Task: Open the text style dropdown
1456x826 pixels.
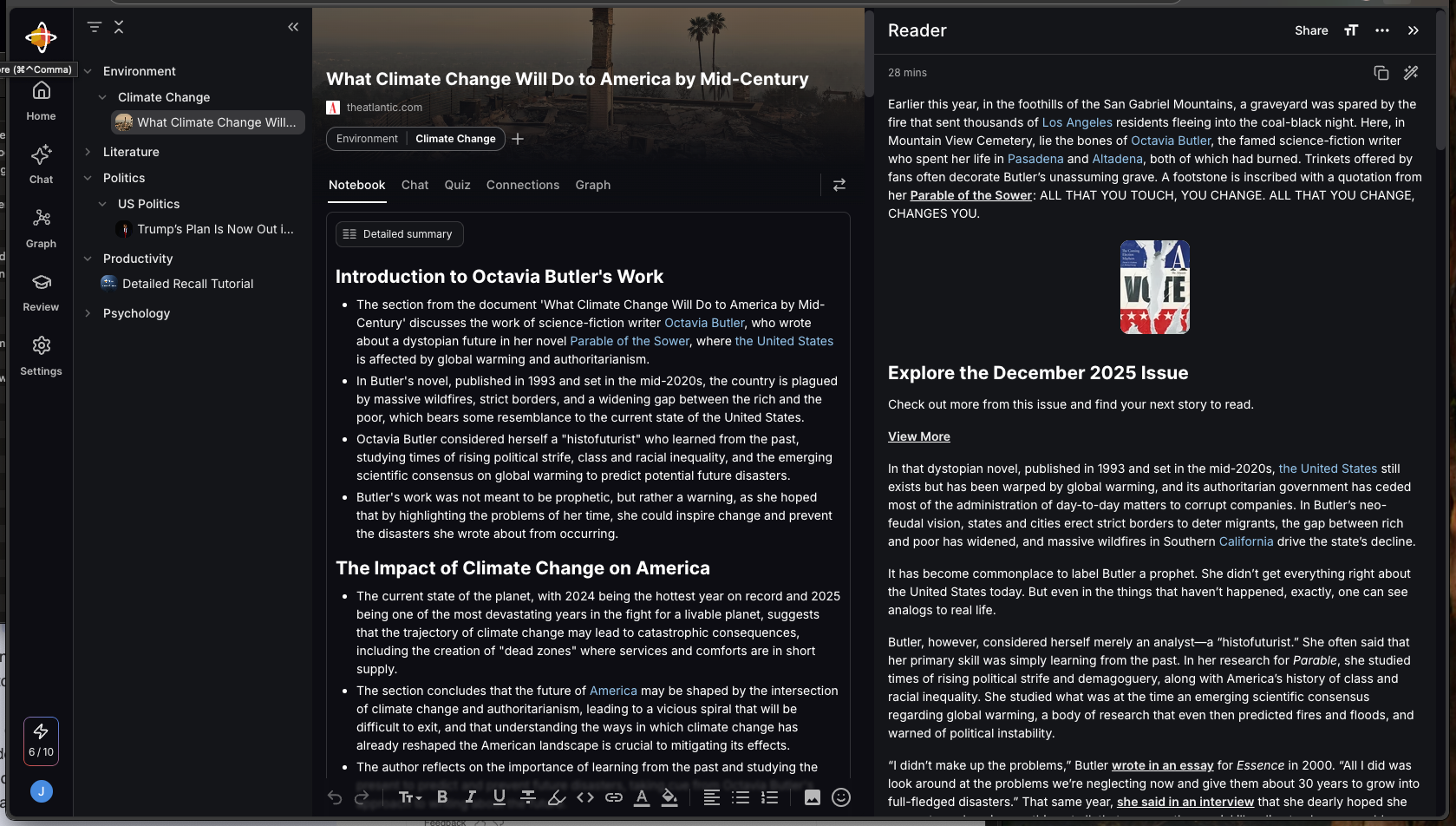Action: pyautogui.click(x=409, y=797)
